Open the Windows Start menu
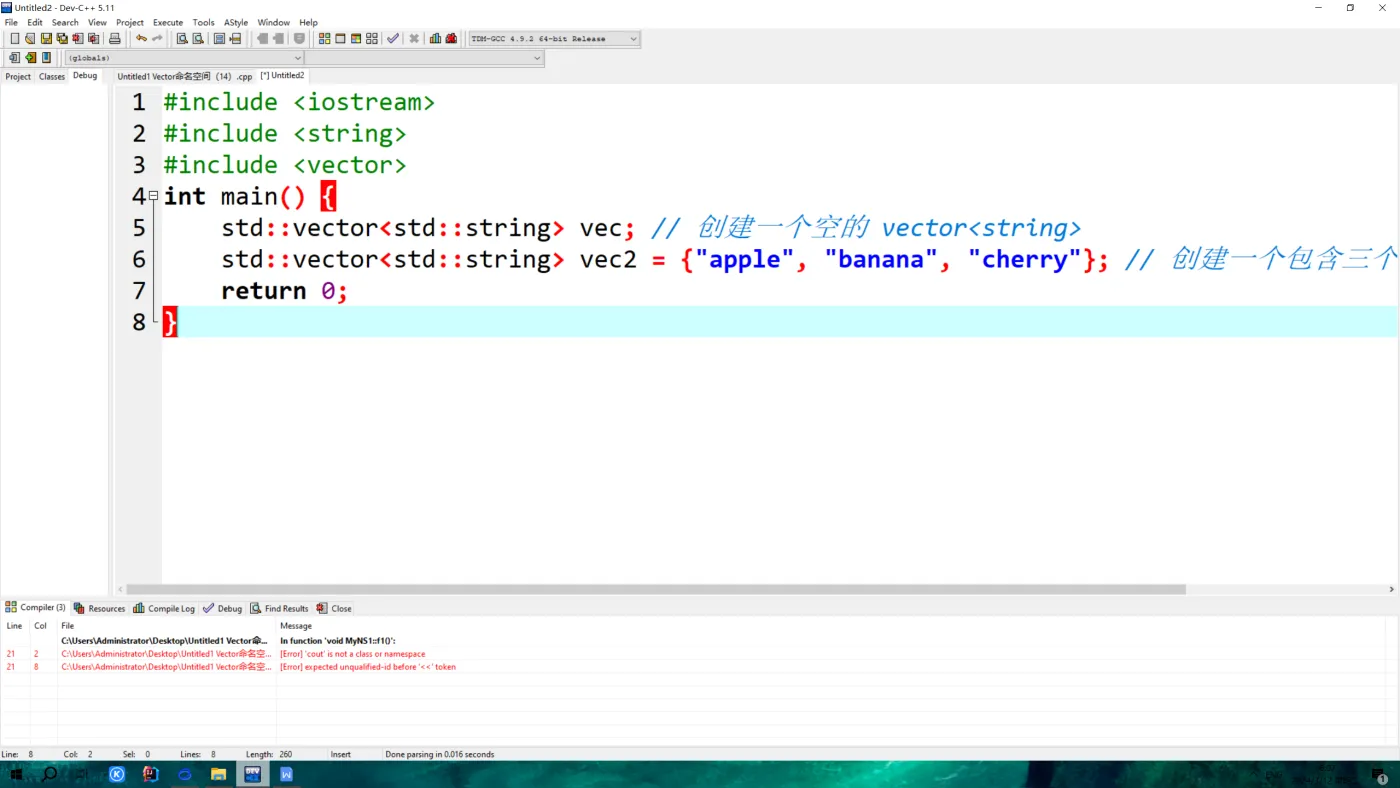The height and width of the screenshot is (788, 1400). 16,774
